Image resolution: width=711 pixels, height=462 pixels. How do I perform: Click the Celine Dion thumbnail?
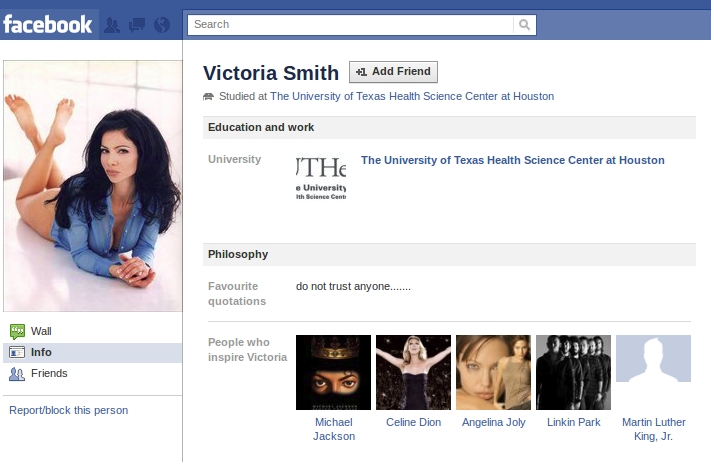414,372
